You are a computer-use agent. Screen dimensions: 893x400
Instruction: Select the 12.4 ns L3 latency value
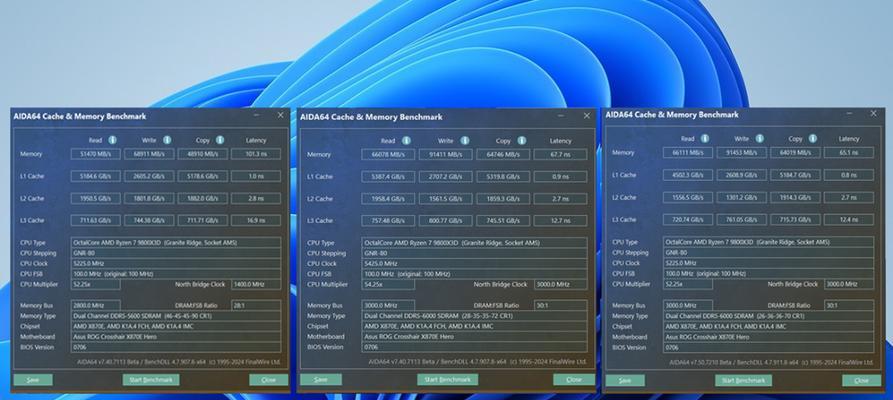click(849, 219)
